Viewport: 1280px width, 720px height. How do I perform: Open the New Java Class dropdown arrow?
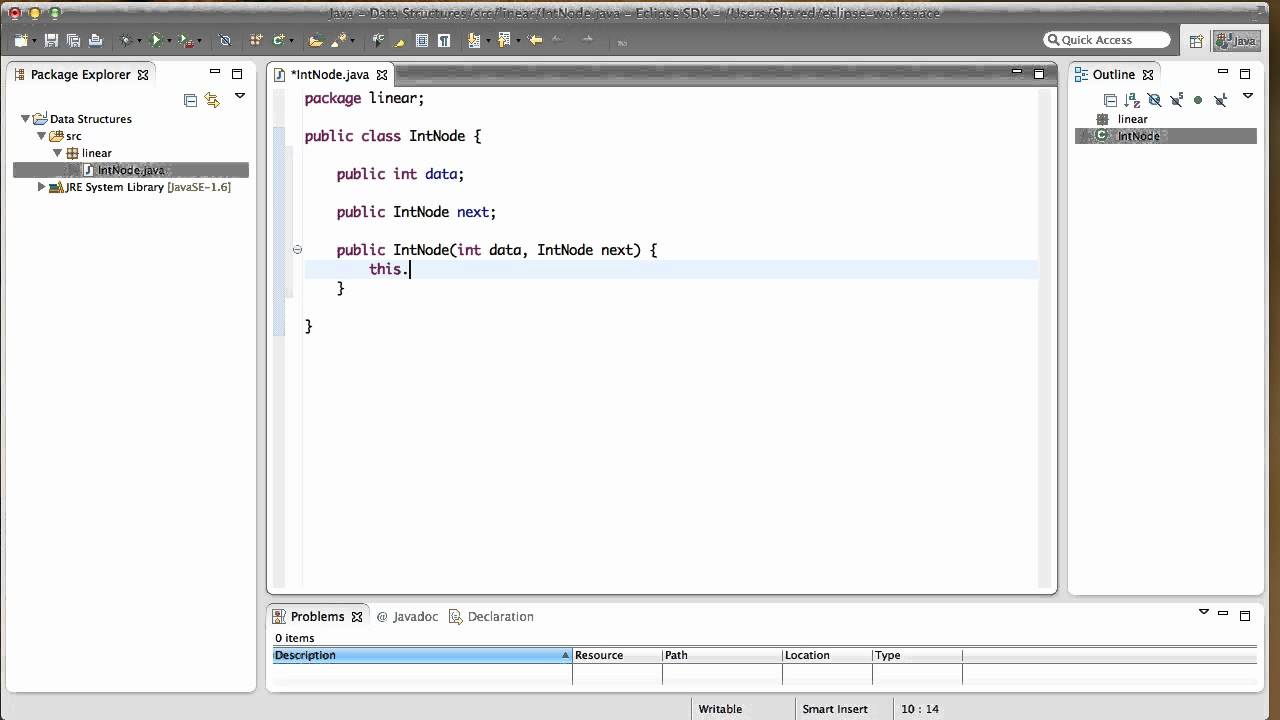[x=291, y=41]
